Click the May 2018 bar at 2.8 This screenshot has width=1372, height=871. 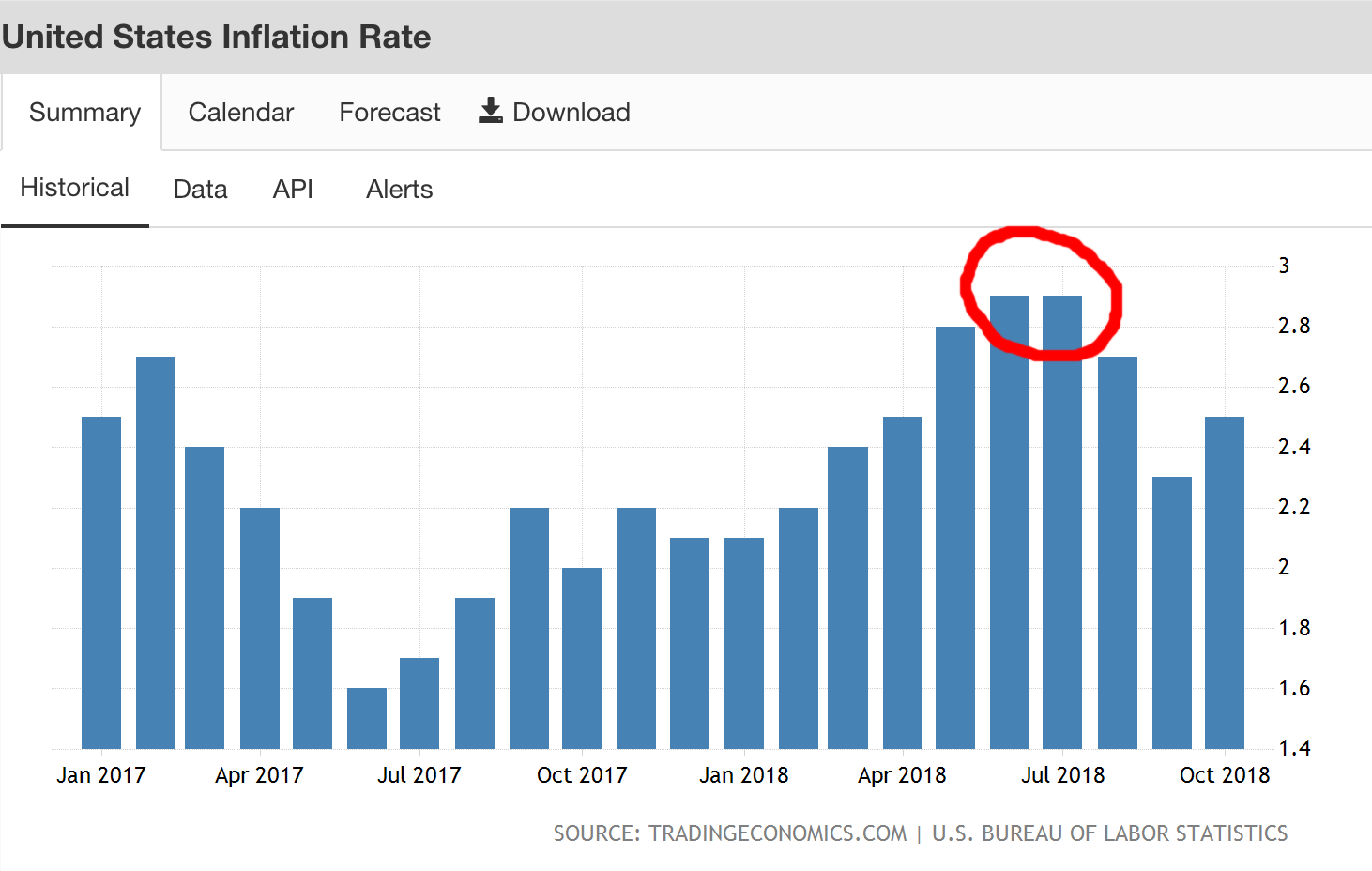(955, 538)
